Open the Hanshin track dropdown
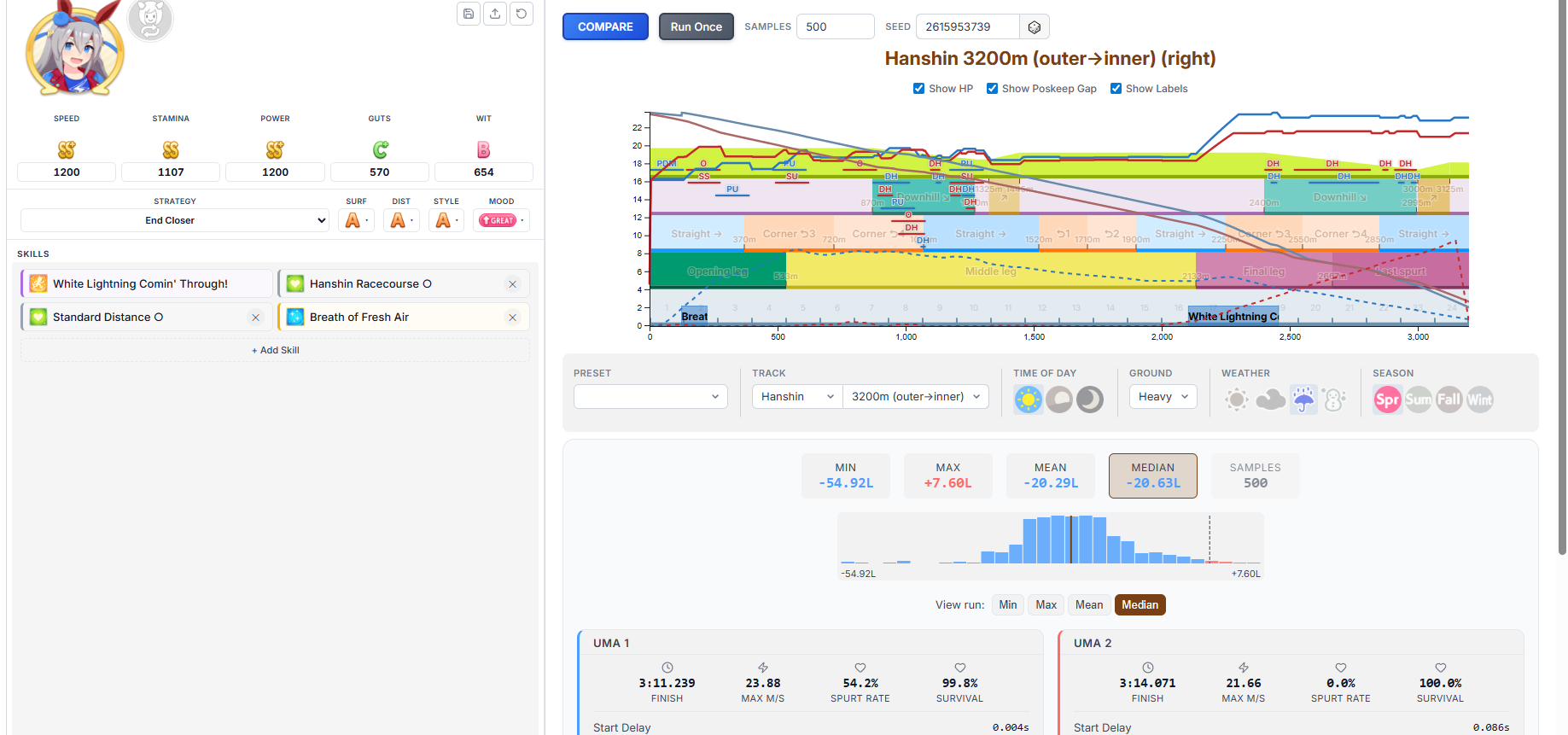 797,397
